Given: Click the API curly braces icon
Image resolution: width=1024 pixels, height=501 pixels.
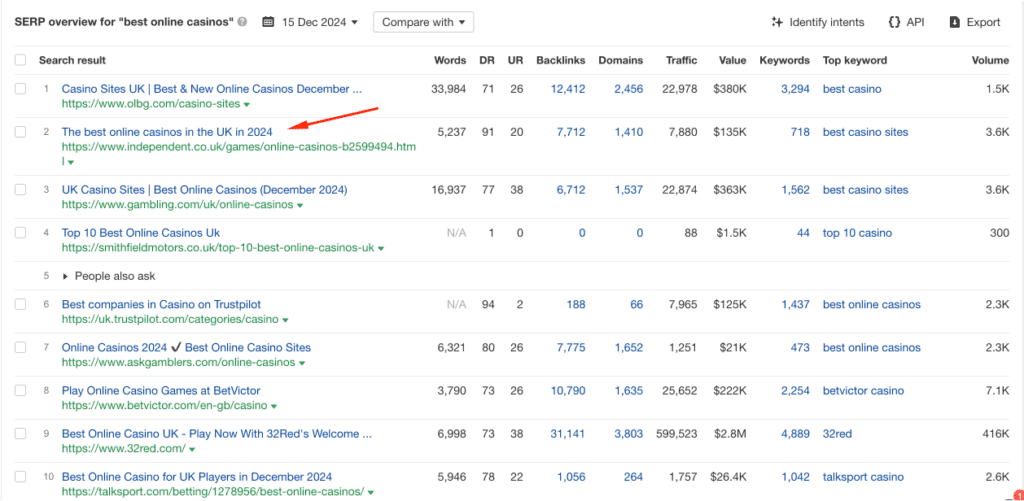Looking at the screenshot, I should point(894,22).
